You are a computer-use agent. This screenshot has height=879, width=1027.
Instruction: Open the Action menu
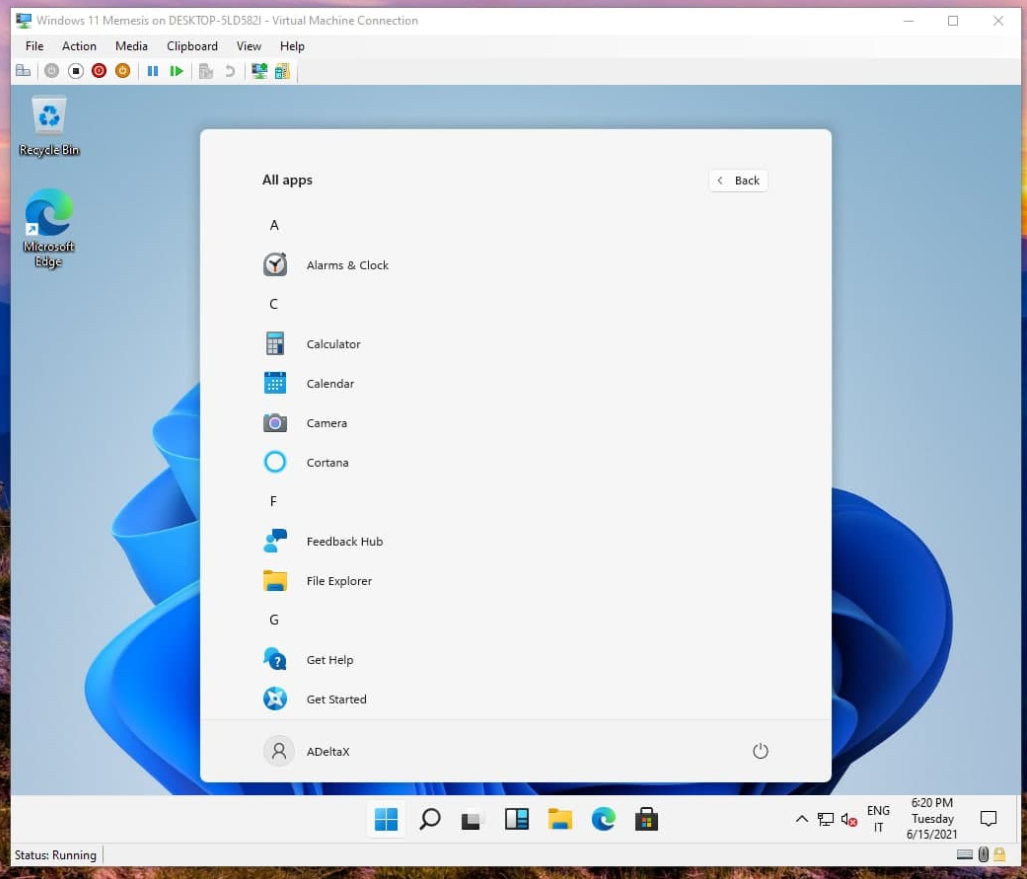pos(79,46)
